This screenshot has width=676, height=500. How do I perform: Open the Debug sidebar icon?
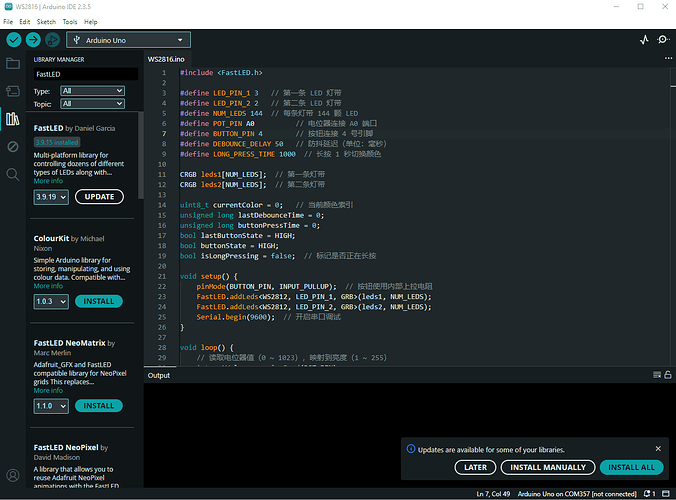[x=13, y=147]
